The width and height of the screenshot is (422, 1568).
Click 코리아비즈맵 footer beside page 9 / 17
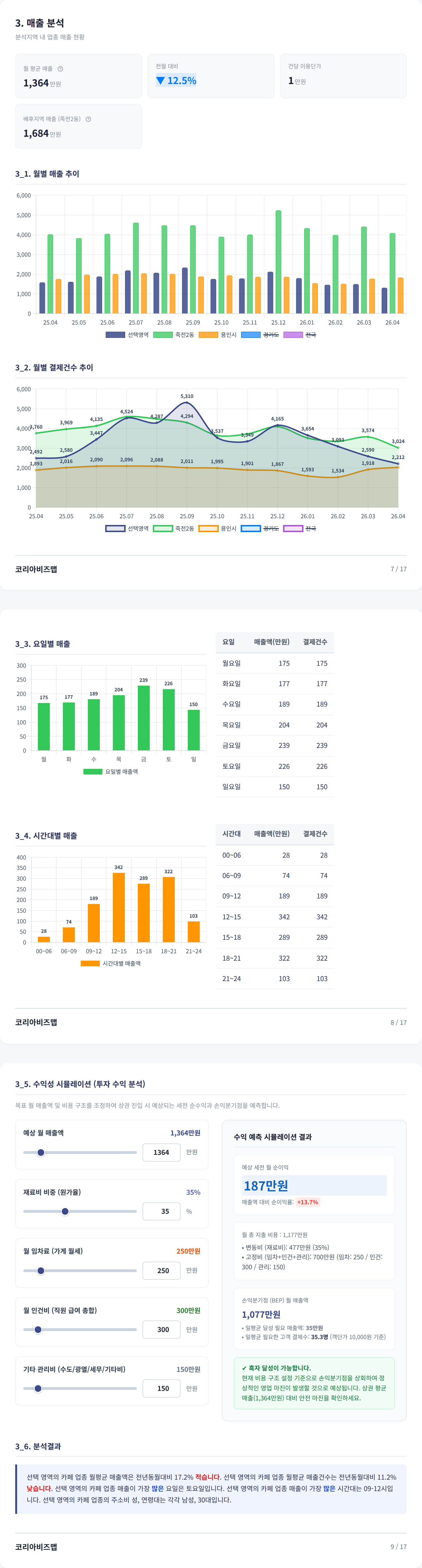[36, 1547]
